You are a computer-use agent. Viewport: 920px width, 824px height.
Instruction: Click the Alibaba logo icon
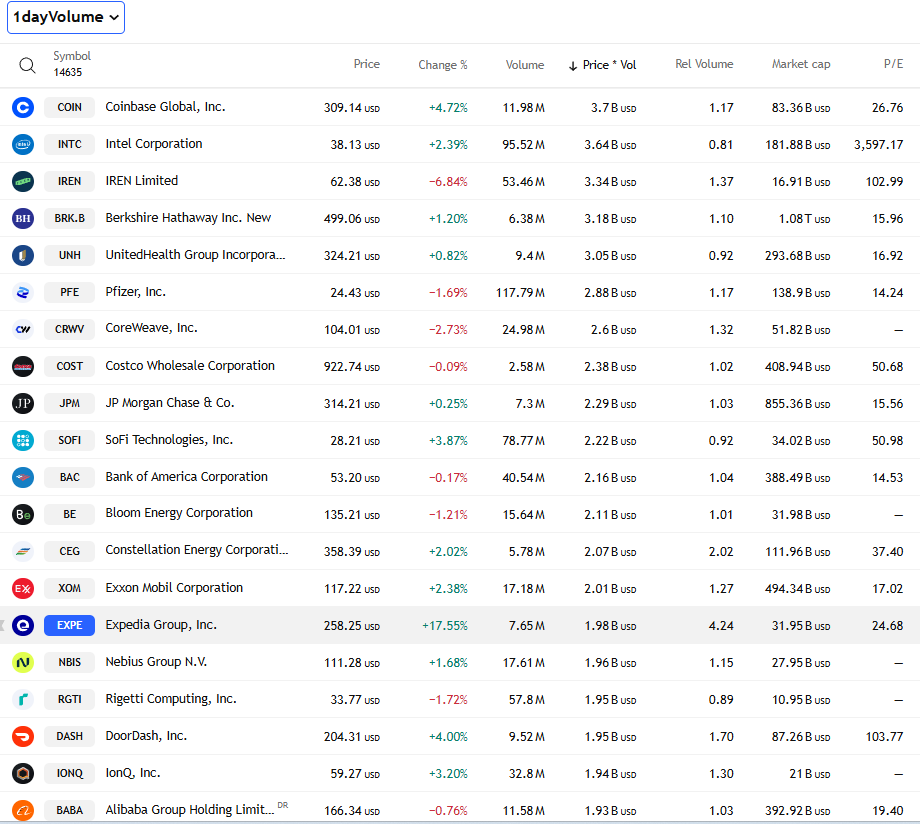(x=23, y=811)
